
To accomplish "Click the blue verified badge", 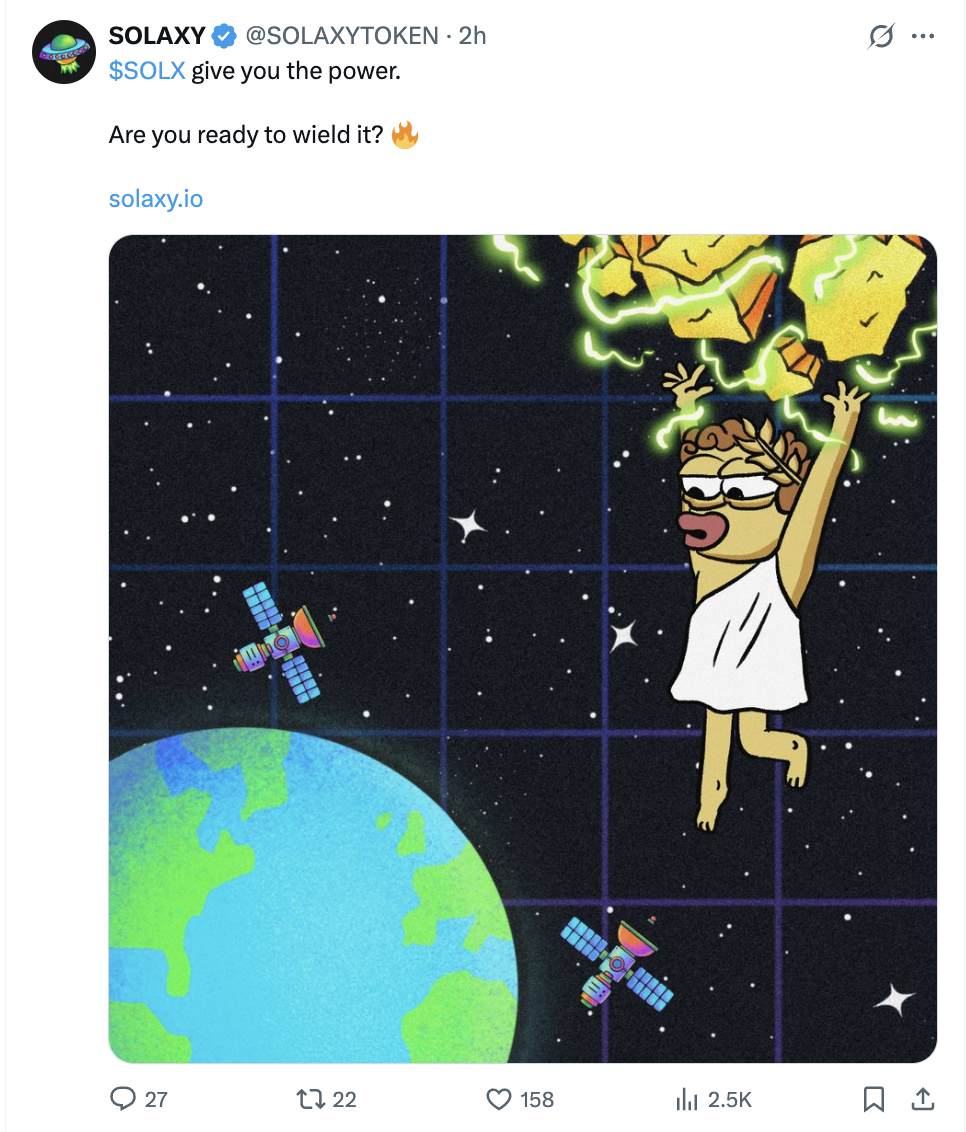I will 224,35.
